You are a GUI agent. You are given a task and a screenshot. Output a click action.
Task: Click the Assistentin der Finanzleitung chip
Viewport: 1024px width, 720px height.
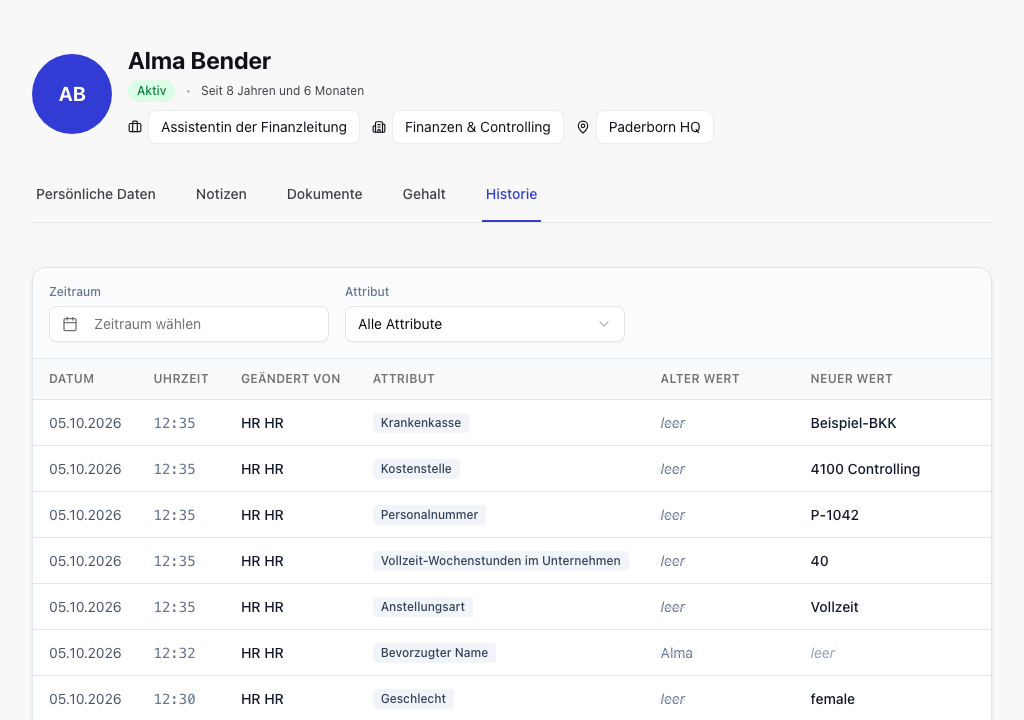(x=254, y=127)
